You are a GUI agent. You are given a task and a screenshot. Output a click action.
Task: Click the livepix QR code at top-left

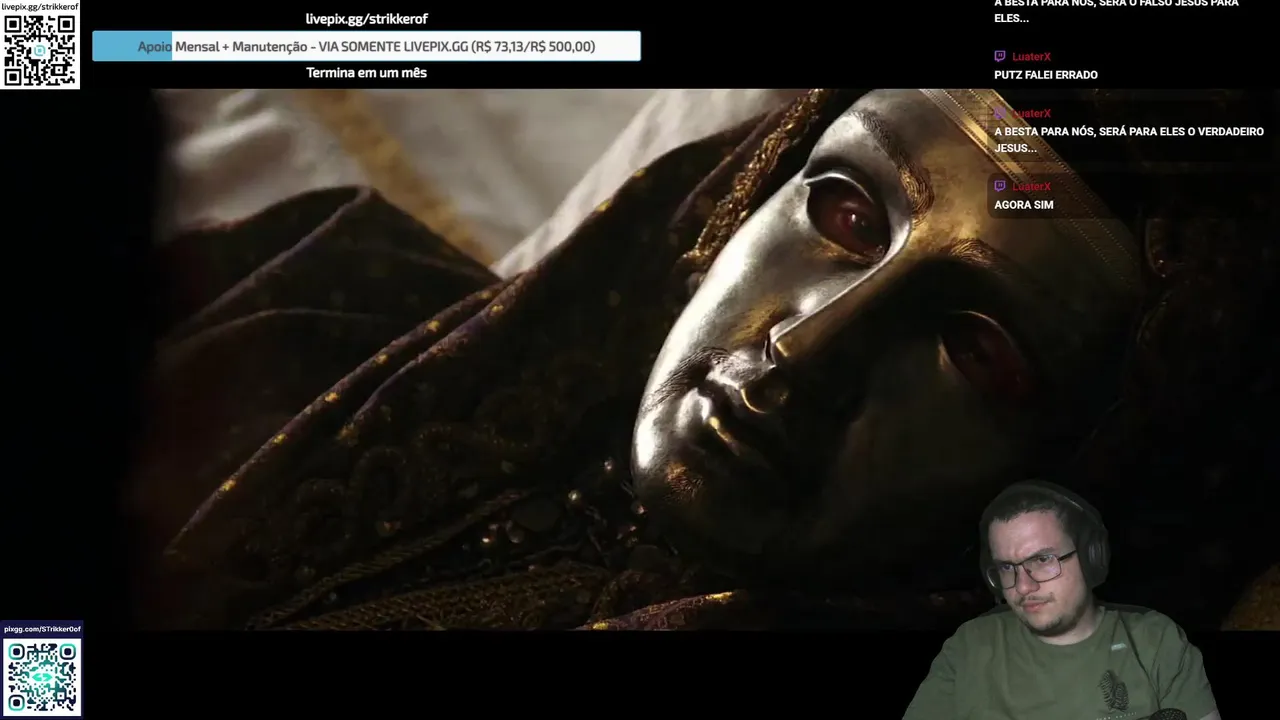coord(40,50)
